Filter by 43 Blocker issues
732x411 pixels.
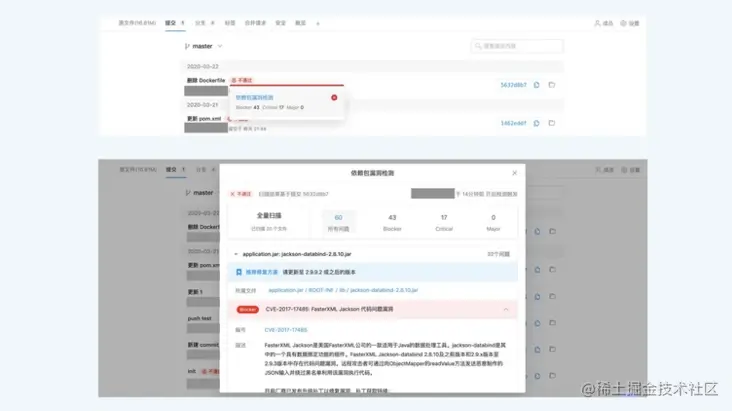click(x=392, y=222)
